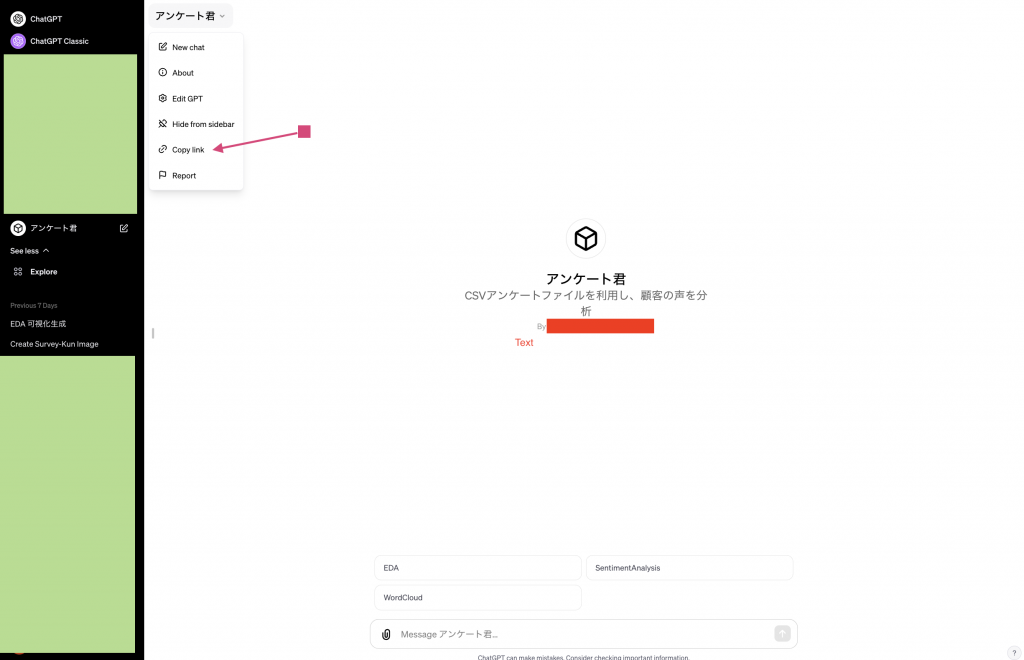The width and height of the screenshot is (1024, 660).
Task: Click the EDA conversation starter
Action: [x=477, y=568]
